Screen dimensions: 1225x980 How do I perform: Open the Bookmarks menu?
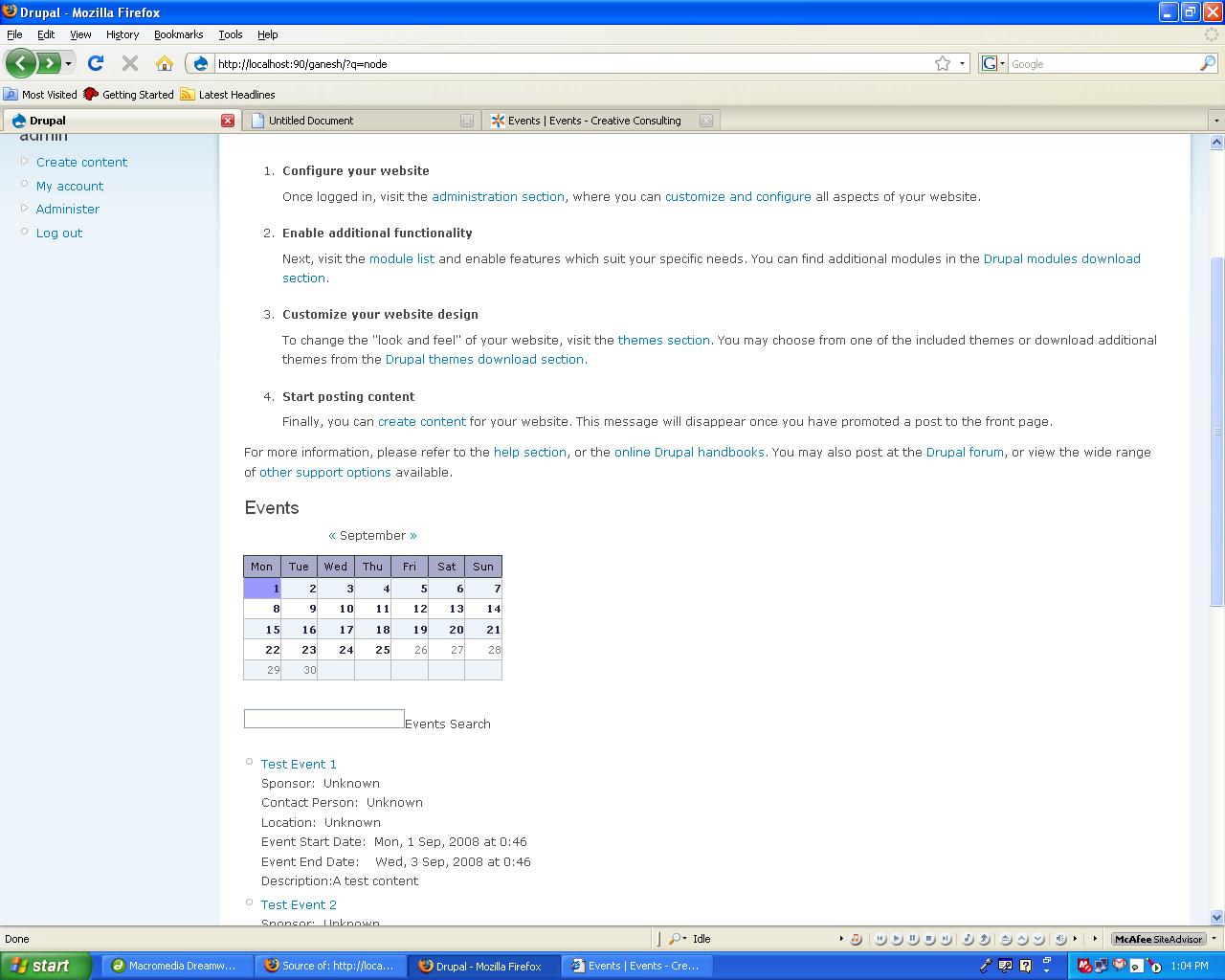click(x=178, y=34)
